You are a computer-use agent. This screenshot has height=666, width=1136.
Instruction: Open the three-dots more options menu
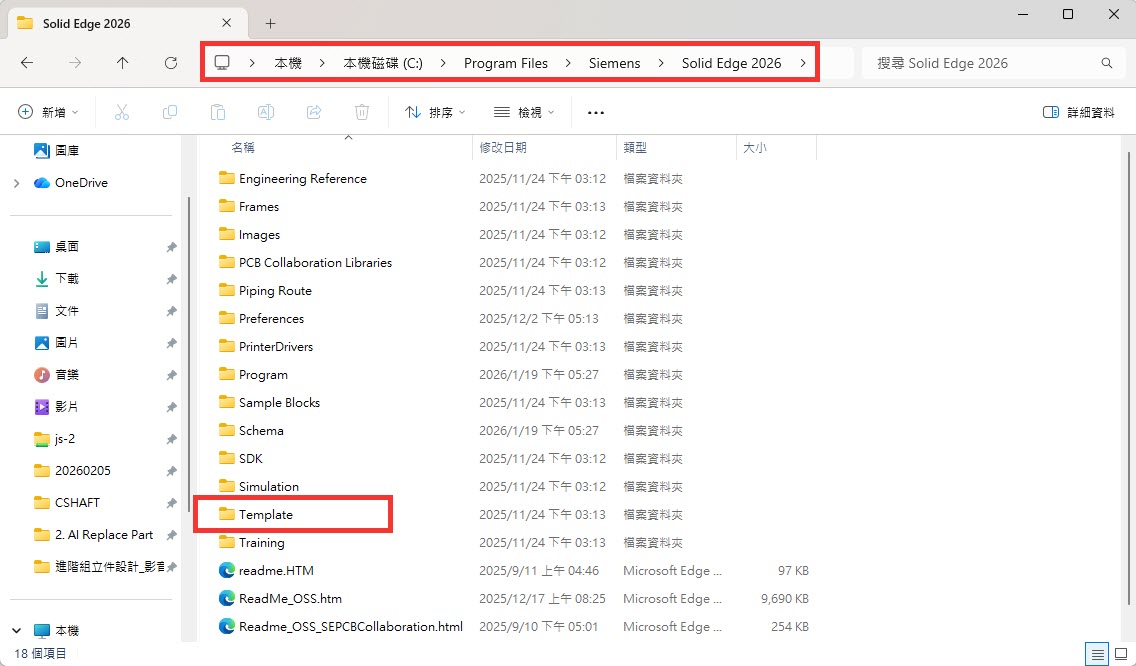(x=596, y=112)
